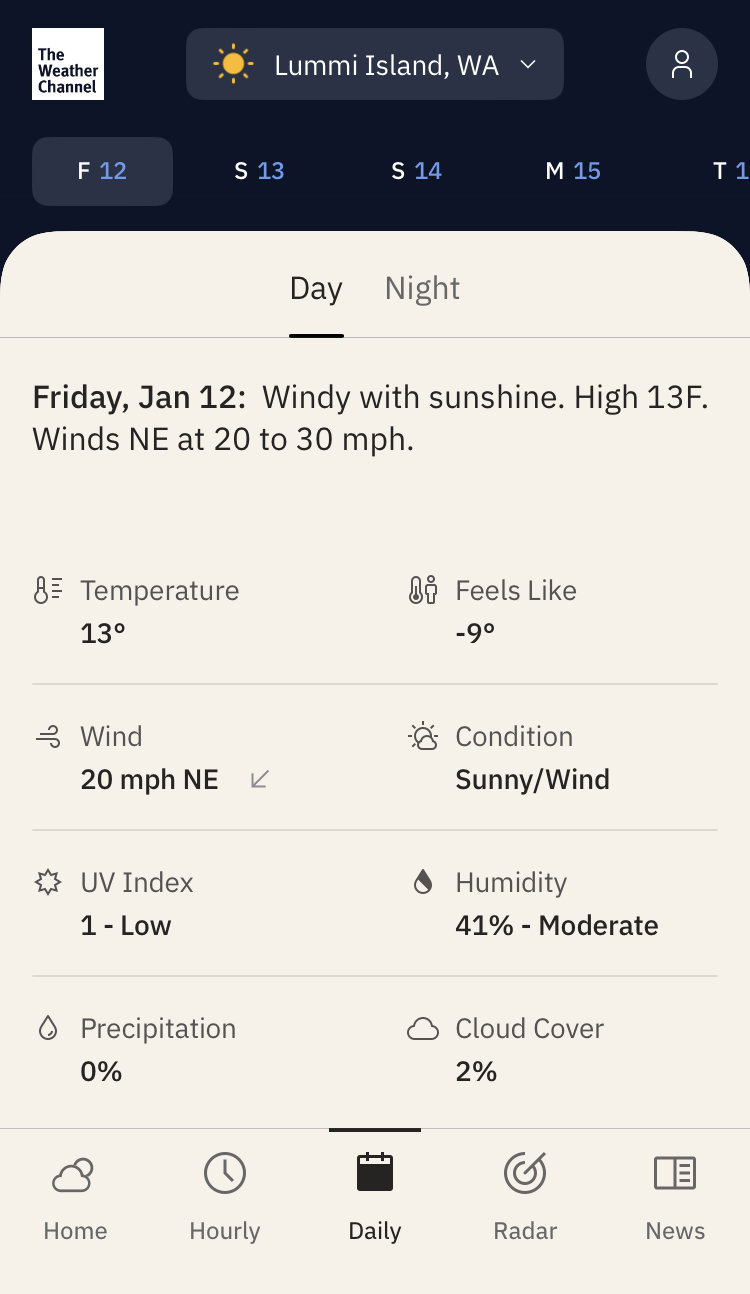This screenshot has height=1294, width=750.
Task: Open the user profile icon
Action: point(682,64)
